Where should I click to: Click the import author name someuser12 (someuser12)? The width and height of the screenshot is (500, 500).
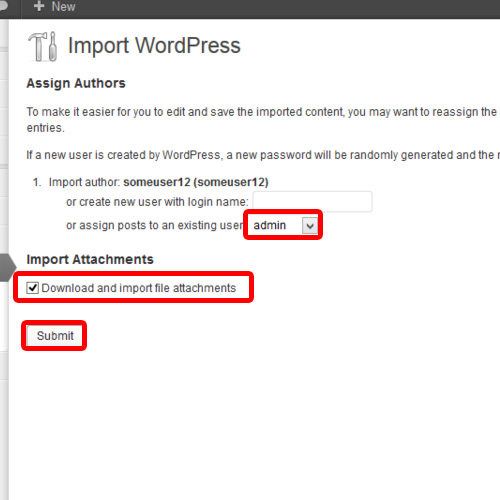coord(196,182)
